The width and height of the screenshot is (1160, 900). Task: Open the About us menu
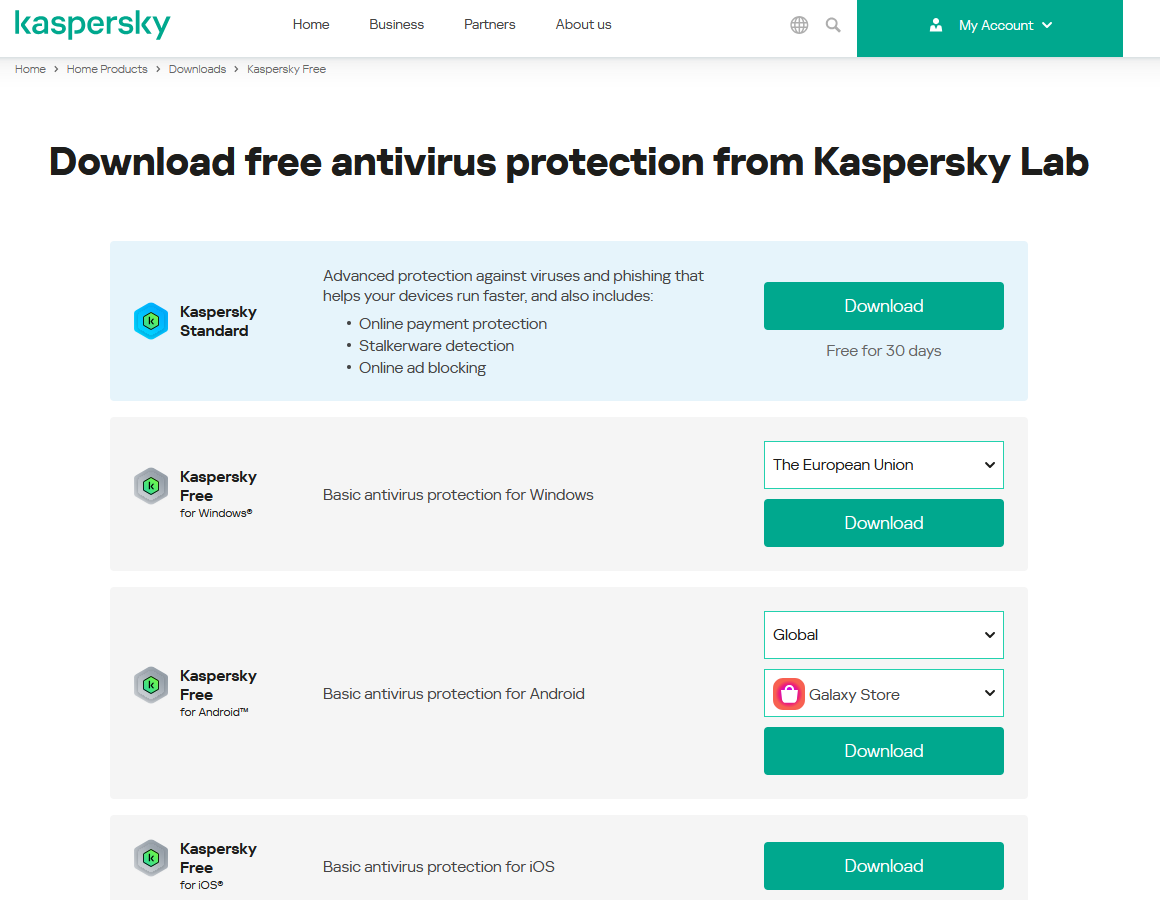click(584, 24)
